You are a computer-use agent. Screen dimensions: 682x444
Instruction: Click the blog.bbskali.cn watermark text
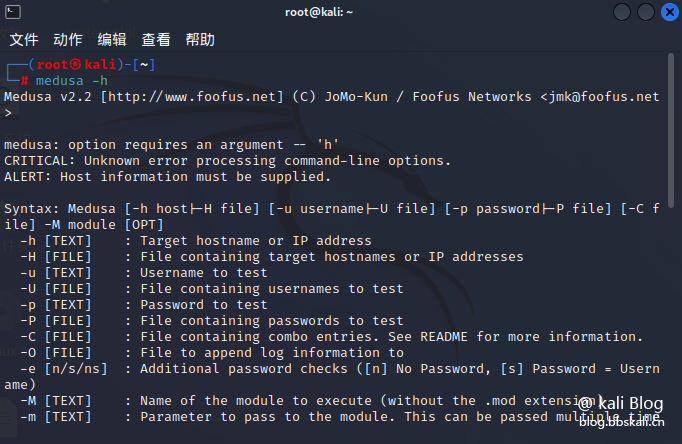[x=622, y=421]
